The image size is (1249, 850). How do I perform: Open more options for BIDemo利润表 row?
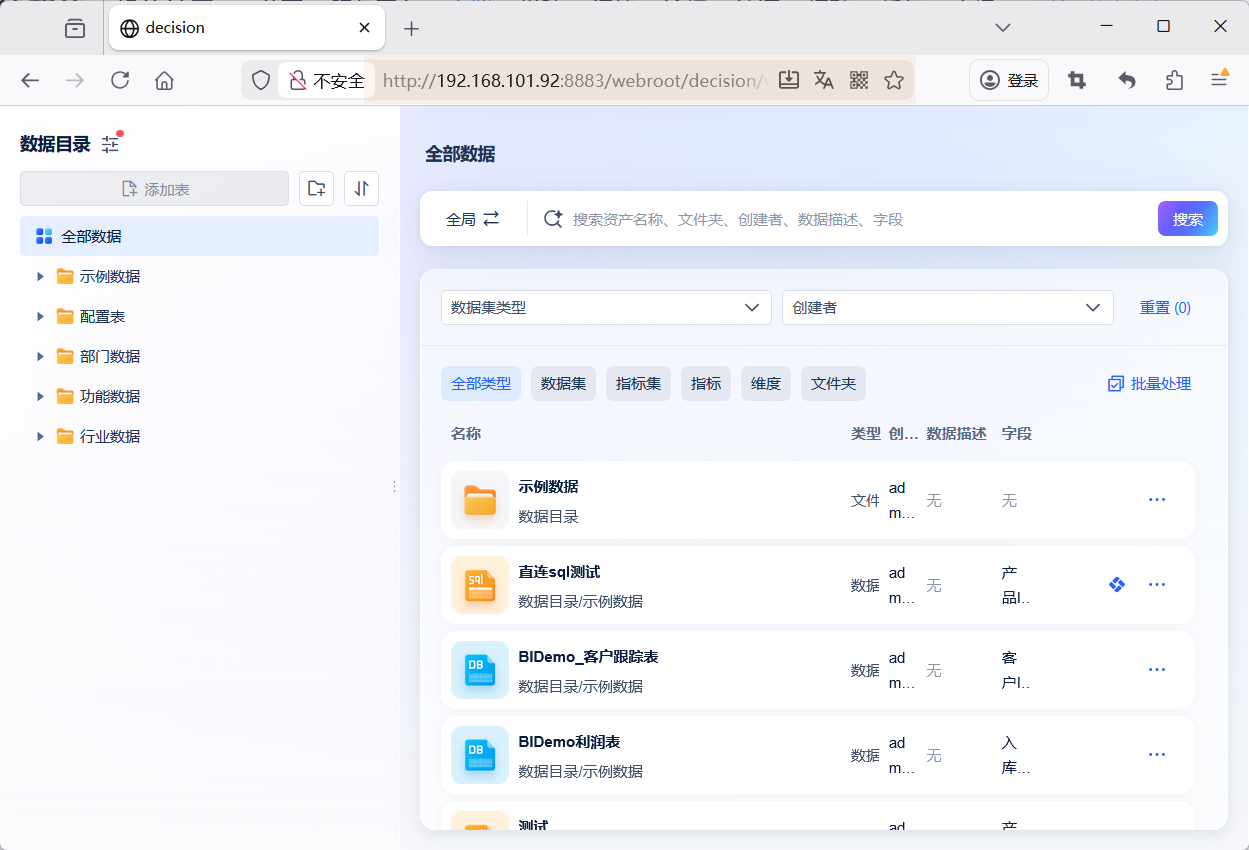point(1157,754)
